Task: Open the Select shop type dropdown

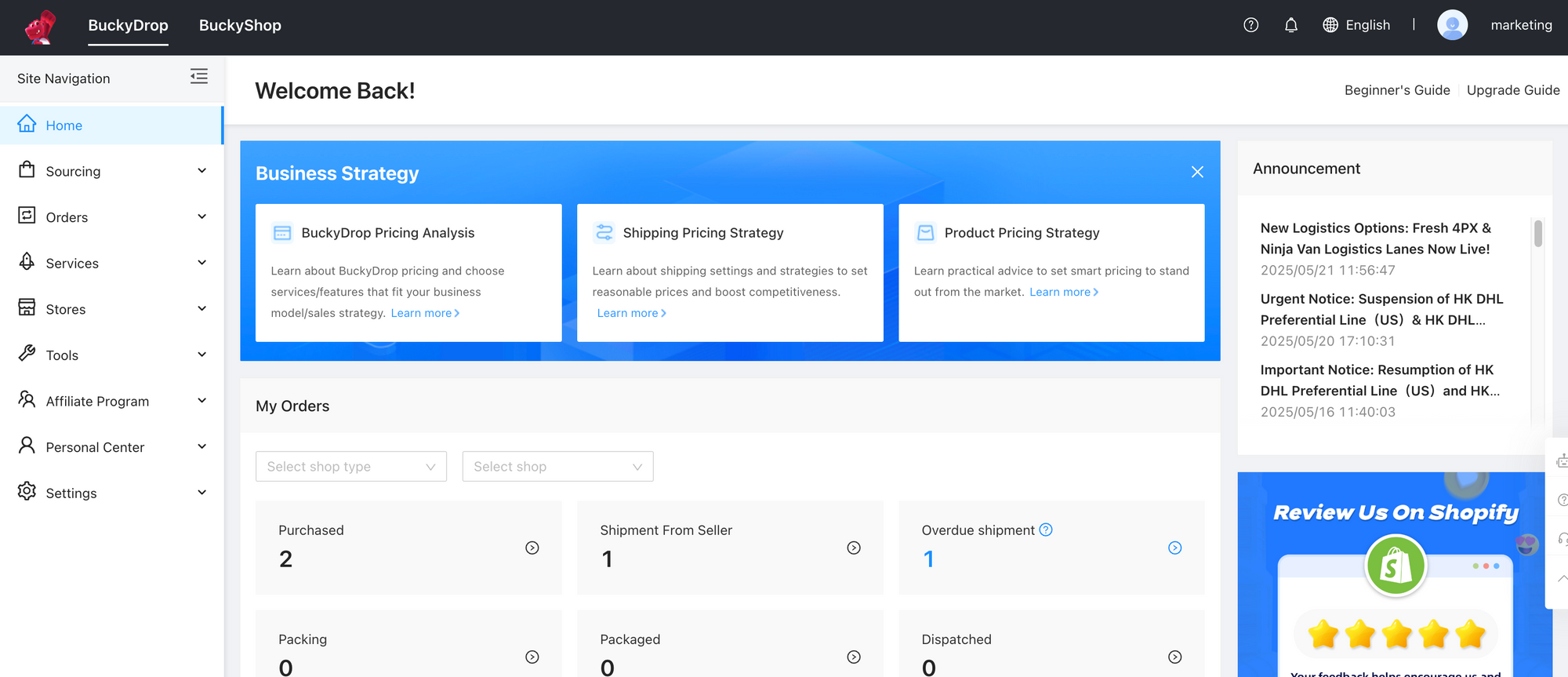Action: point(351,466)
